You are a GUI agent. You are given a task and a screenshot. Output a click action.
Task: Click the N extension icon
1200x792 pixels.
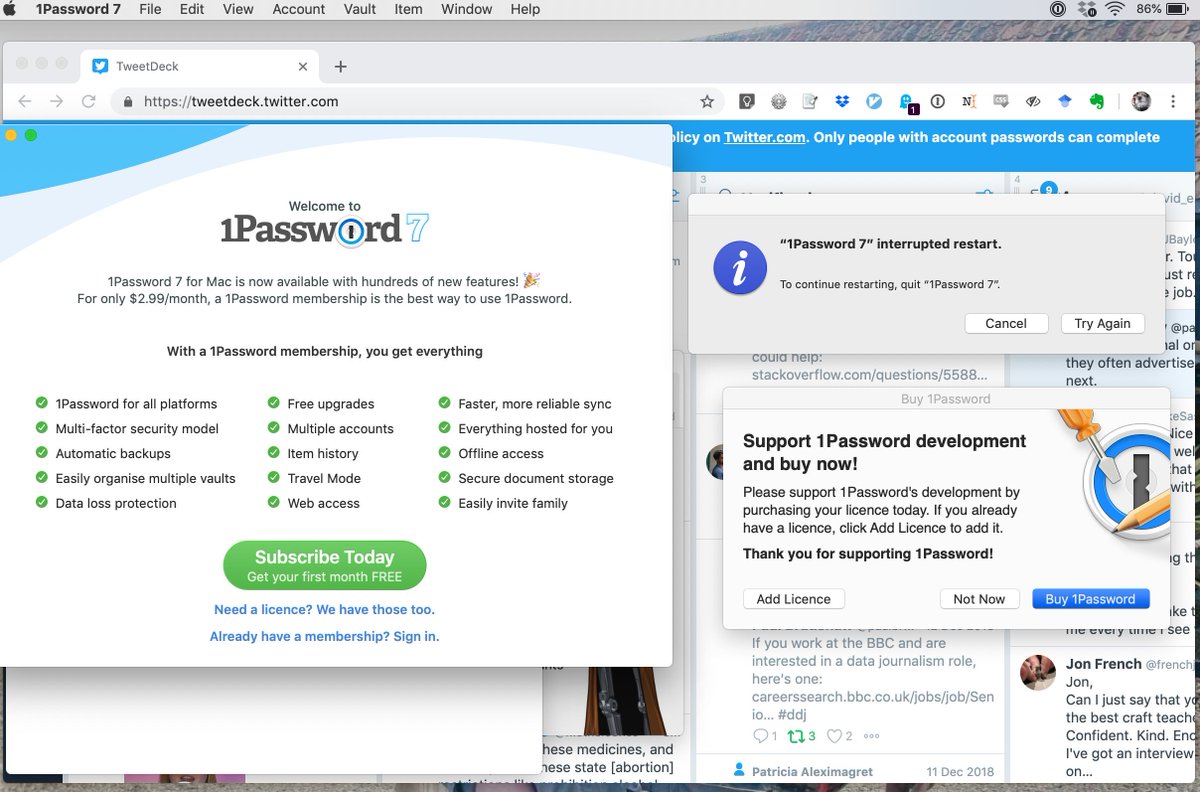click(968, 101)
